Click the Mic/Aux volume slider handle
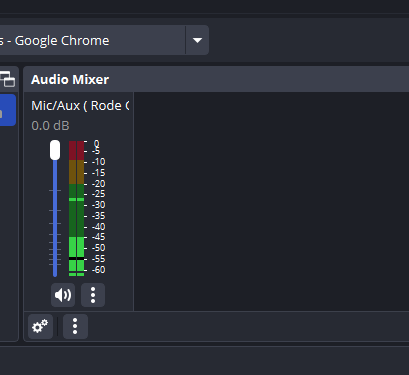The width and height of the screenshot is (409, 375). click(x=55, y=150)
